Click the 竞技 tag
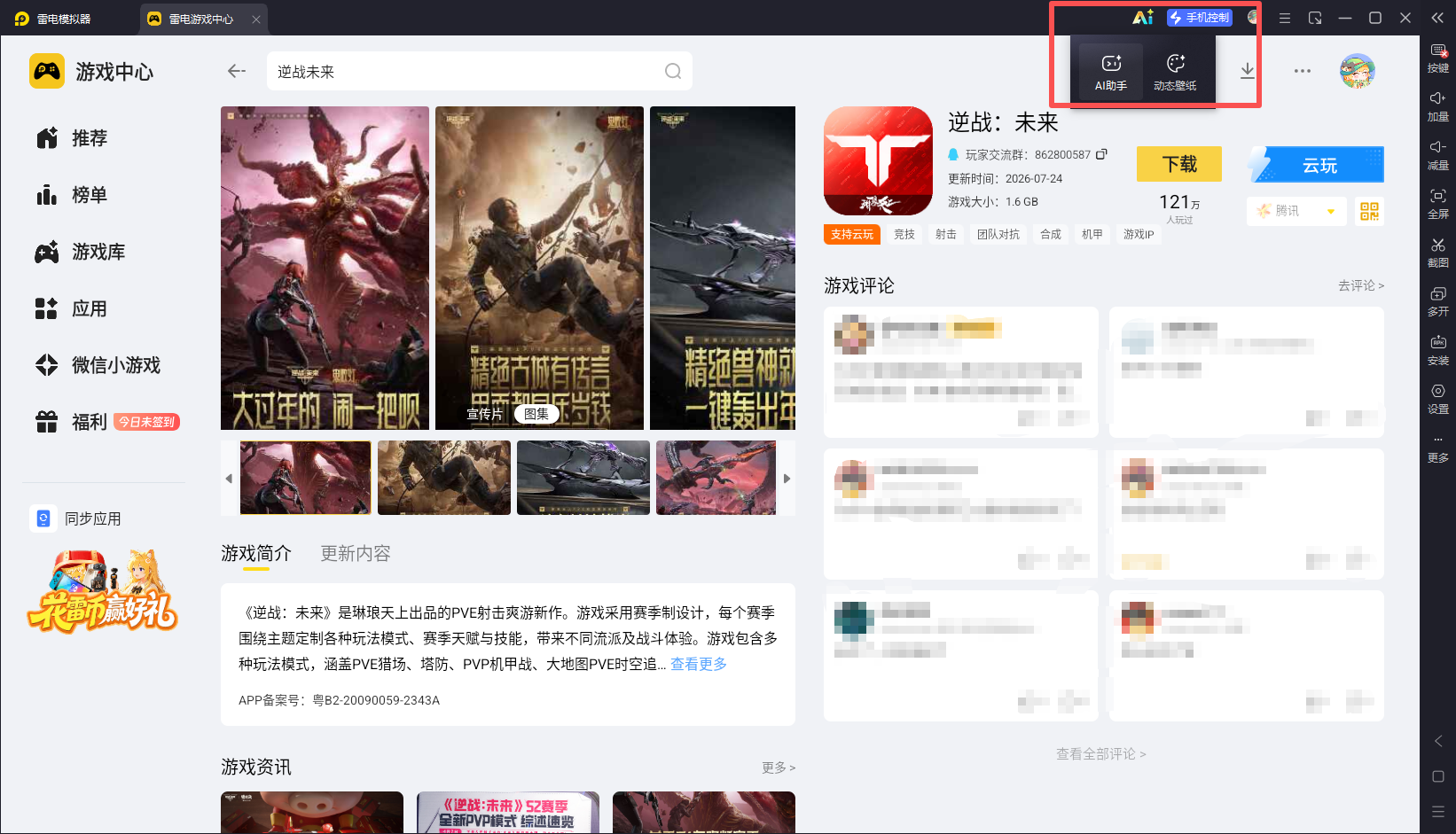This screenshot has height=834, width=1456. [x=904, y=234]
